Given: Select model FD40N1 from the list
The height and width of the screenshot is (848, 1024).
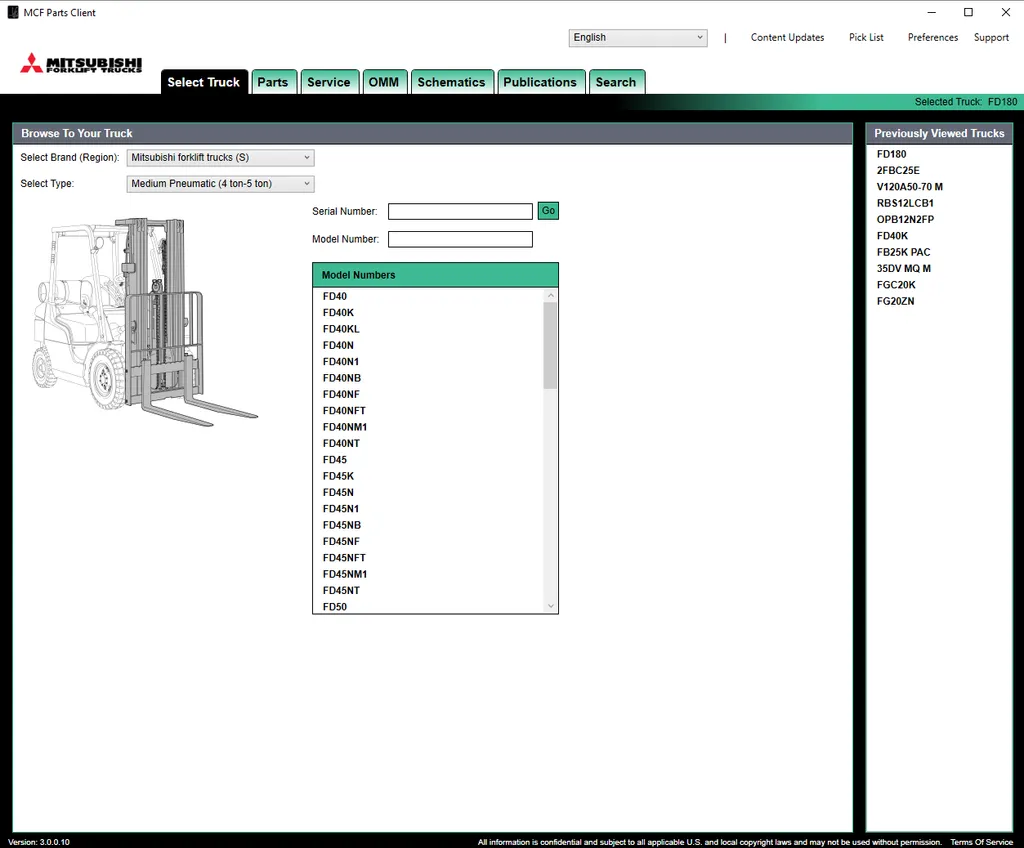Looking at the screenshot, I should pos(341,362).
